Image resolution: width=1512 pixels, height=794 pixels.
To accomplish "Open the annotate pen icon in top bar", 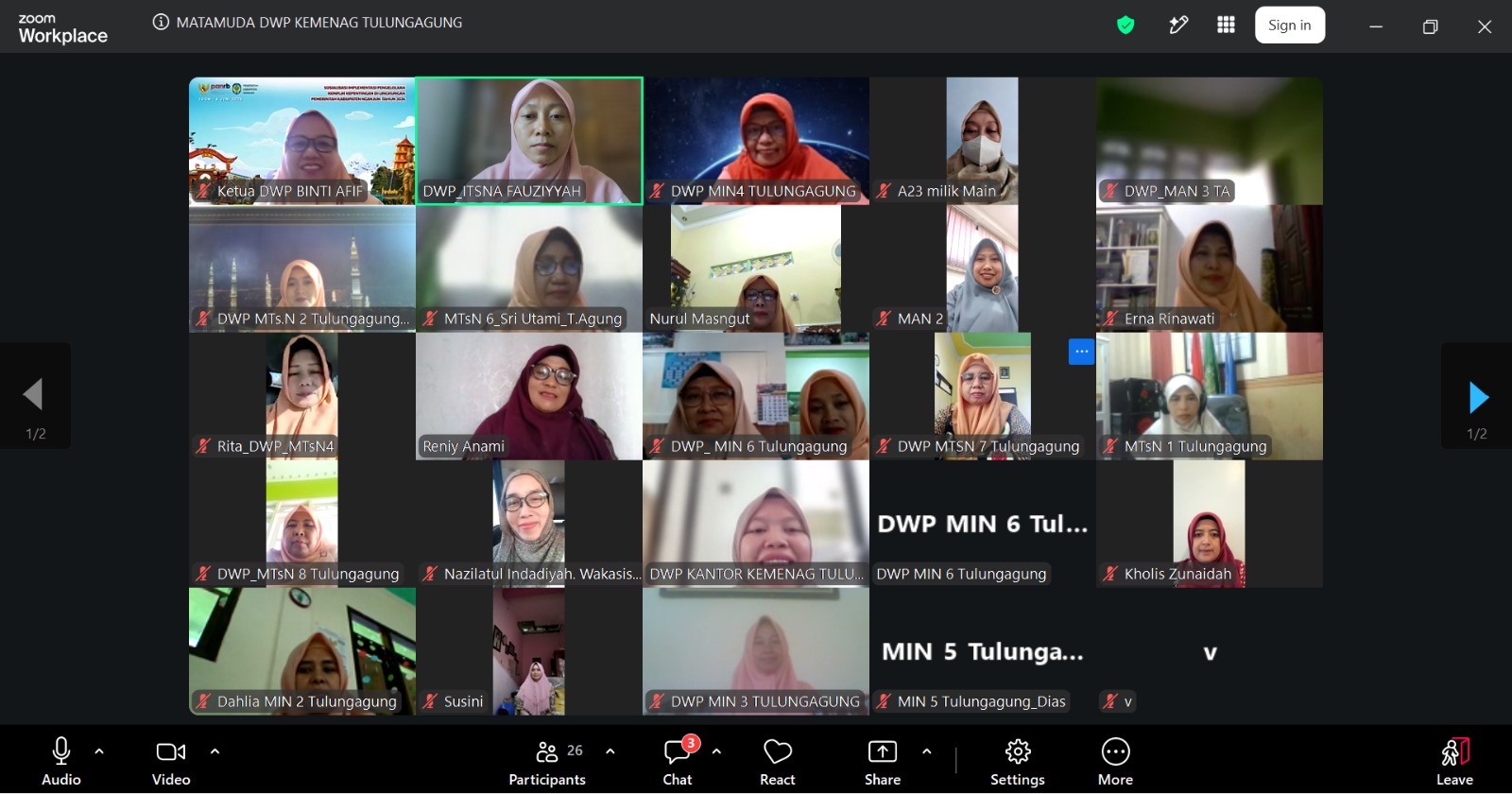I will click(x=1178, y=26).
